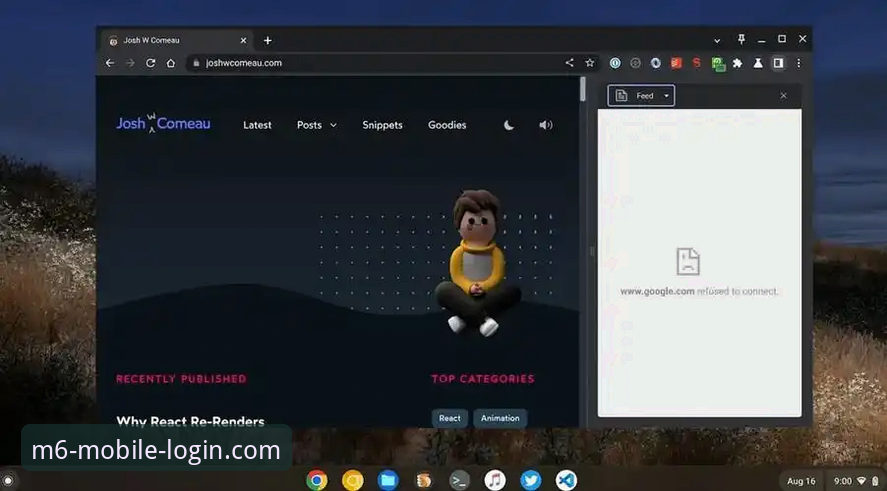Open the system status tray clock

pyautogui.click(x=856, y=481)
